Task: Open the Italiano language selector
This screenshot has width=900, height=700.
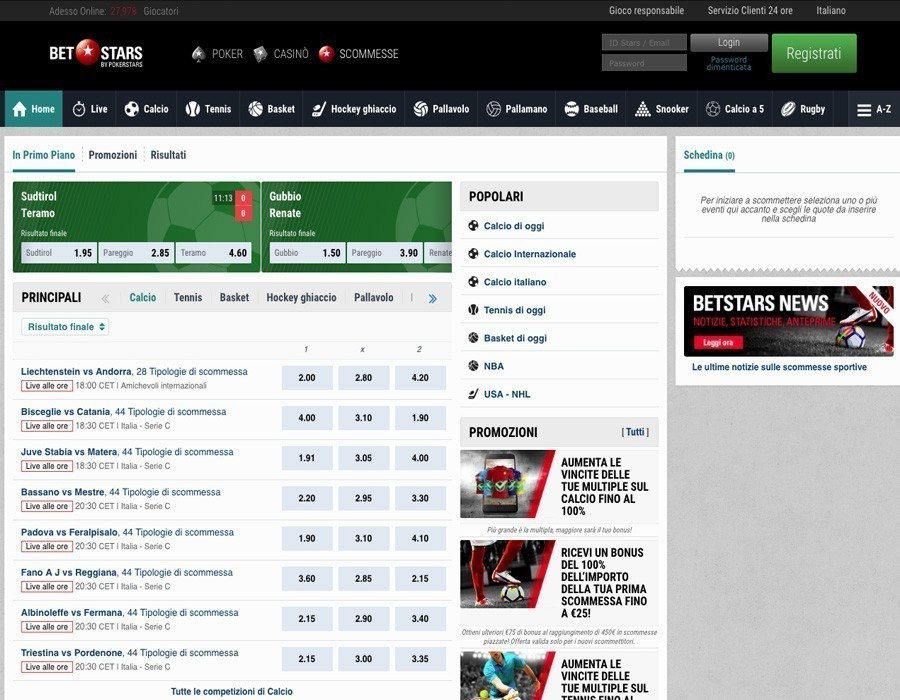Action: click(x=831, y=10)
